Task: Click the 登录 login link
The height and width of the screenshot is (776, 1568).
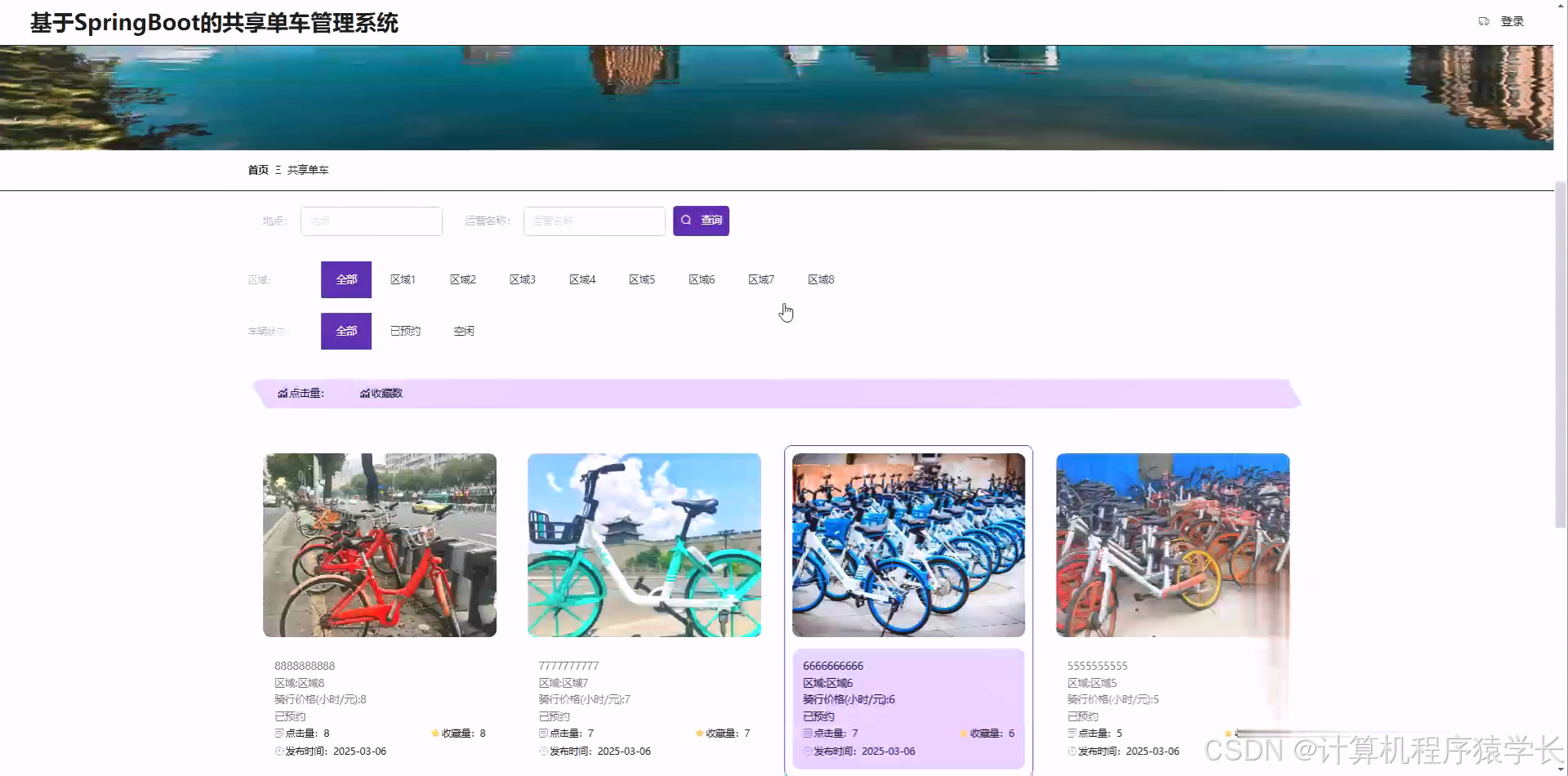Action: pos(1512,21)
